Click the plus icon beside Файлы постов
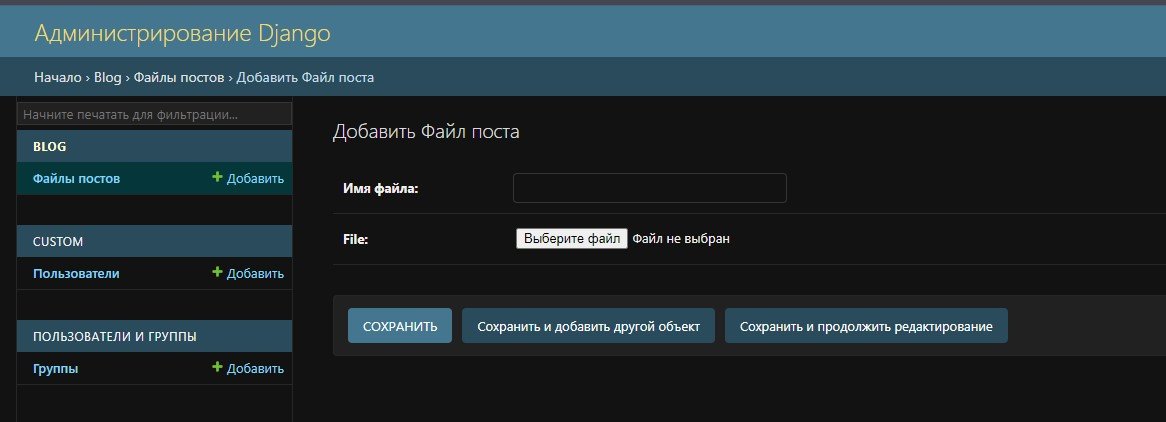This screenshot has height=422, width=1166. [x=217, y=177]
